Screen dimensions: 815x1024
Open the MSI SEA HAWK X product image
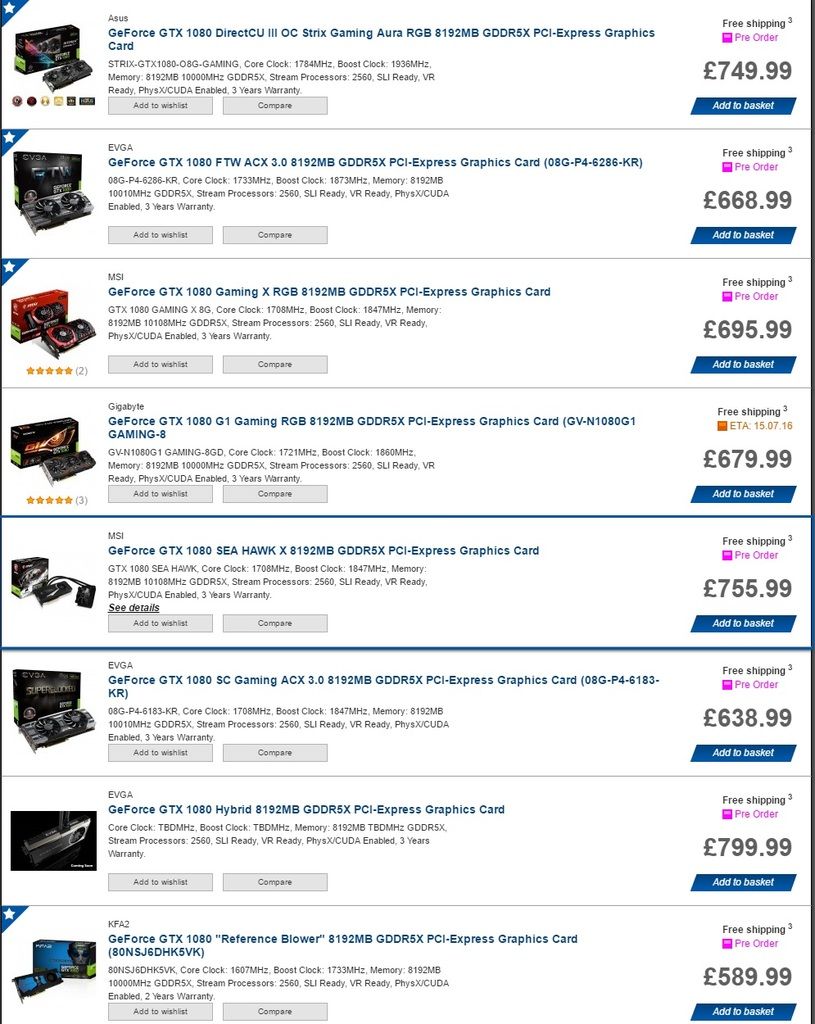[54, 581]
